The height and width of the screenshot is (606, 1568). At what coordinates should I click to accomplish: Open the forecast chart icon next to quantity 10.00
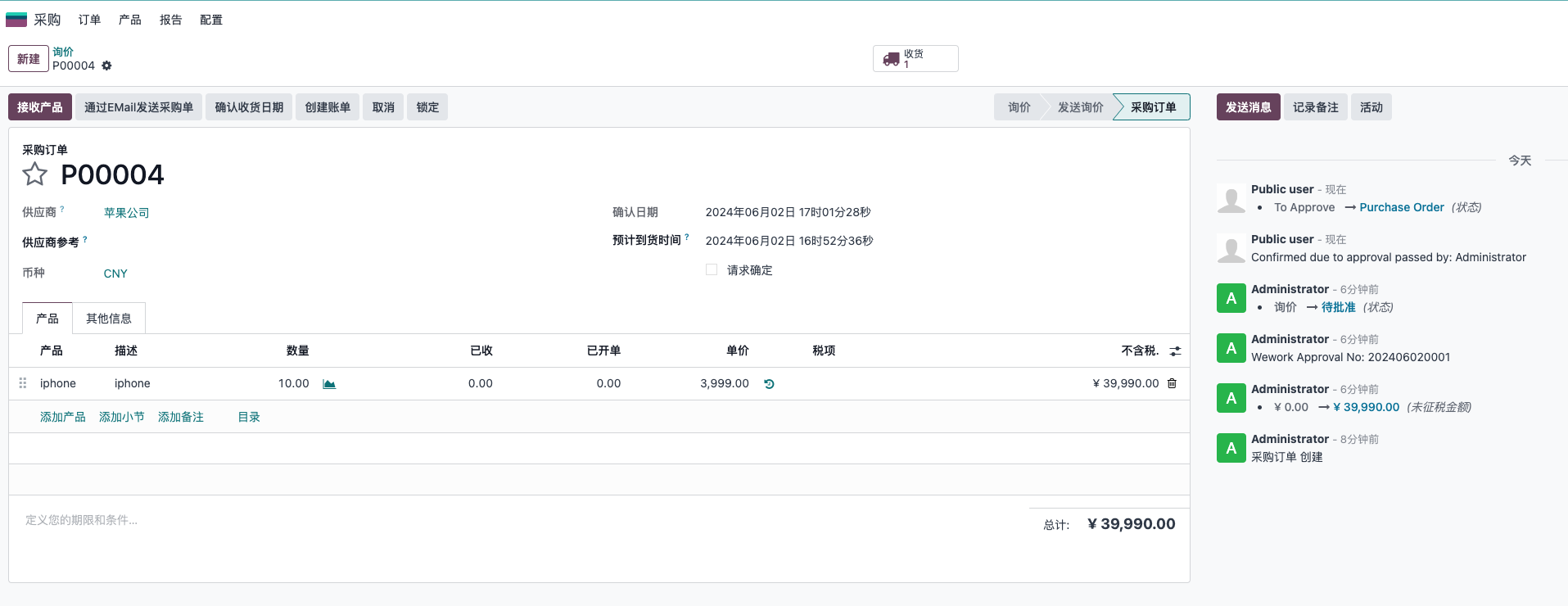tap(329, 384)
